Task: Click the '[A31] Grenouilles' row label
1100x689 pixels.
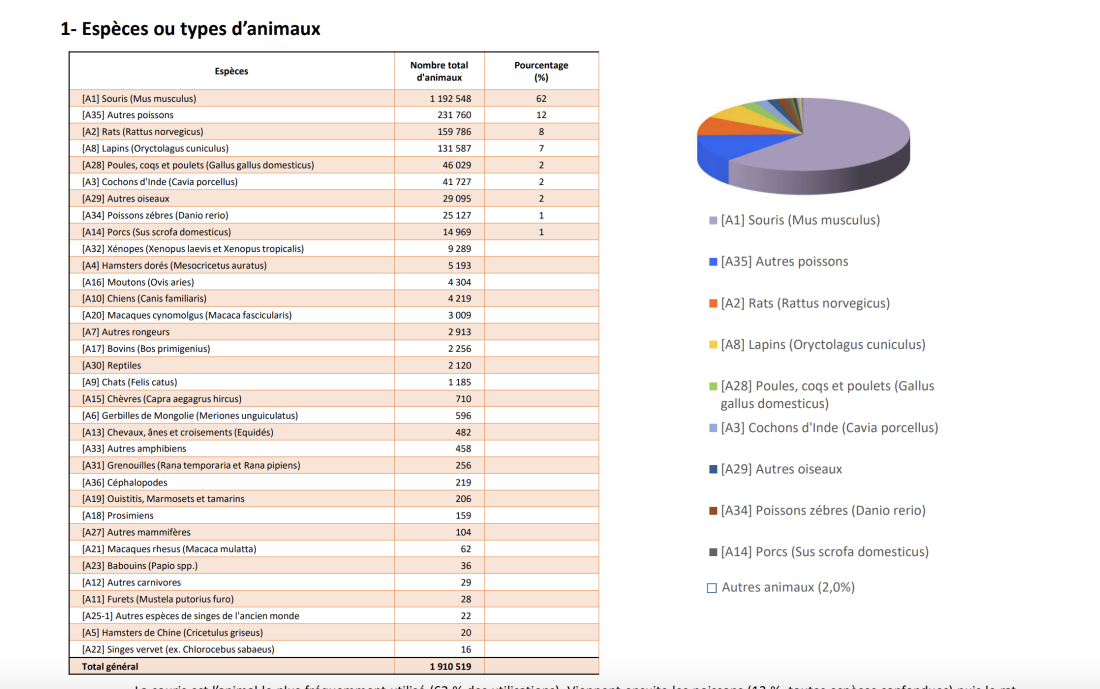Action: click(191, 466)
